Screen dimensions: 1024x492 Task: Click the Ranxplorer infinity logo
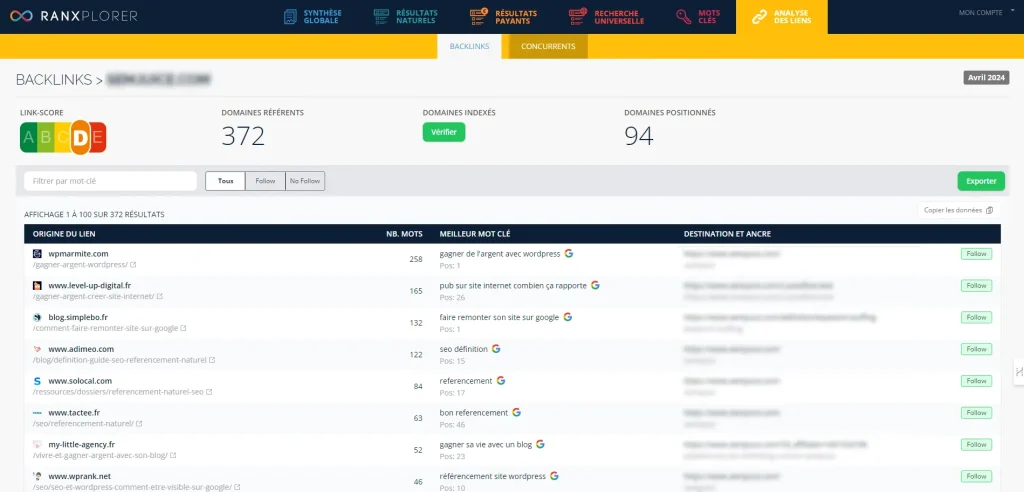[x=21, y=16]
